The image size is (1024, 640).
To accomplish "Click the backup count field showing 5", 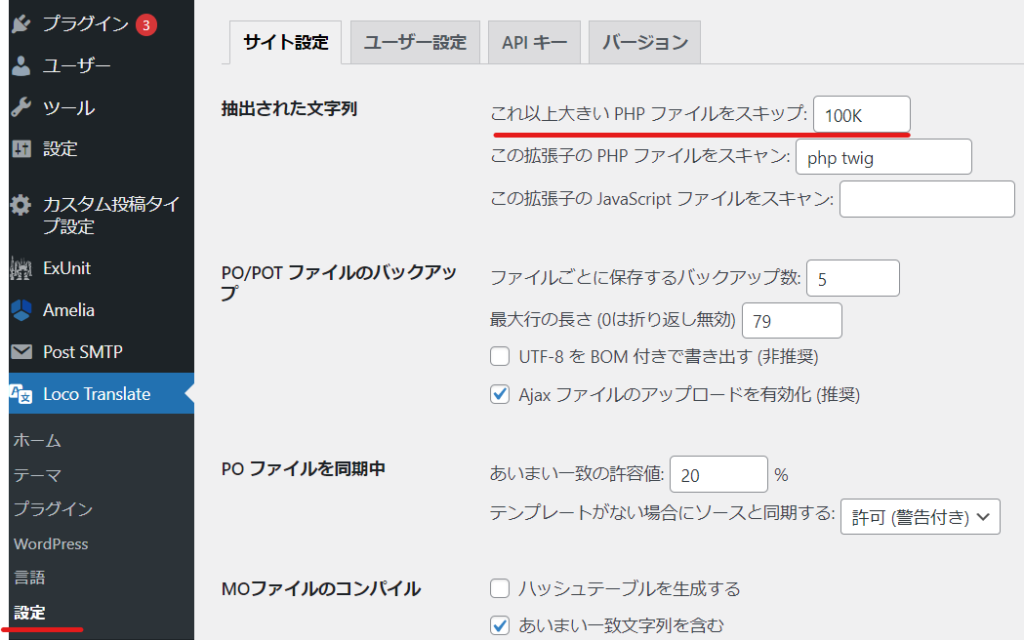I will (853, 279).
